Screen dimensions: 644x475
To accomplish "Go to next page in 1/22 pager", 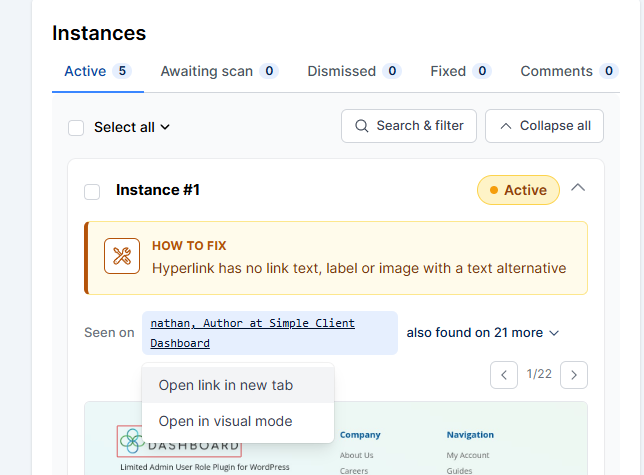I will click(x=574, y=375).
